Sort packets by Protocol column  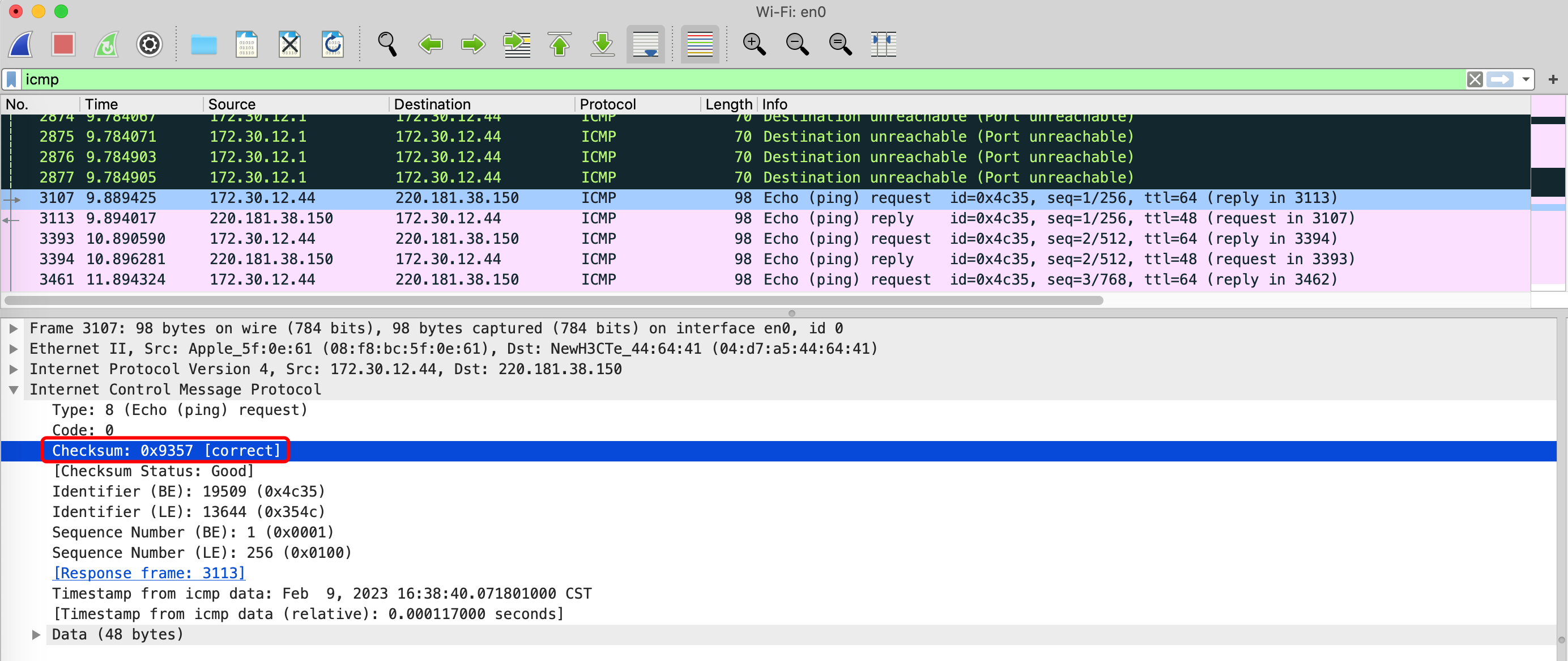click(637, 104)
